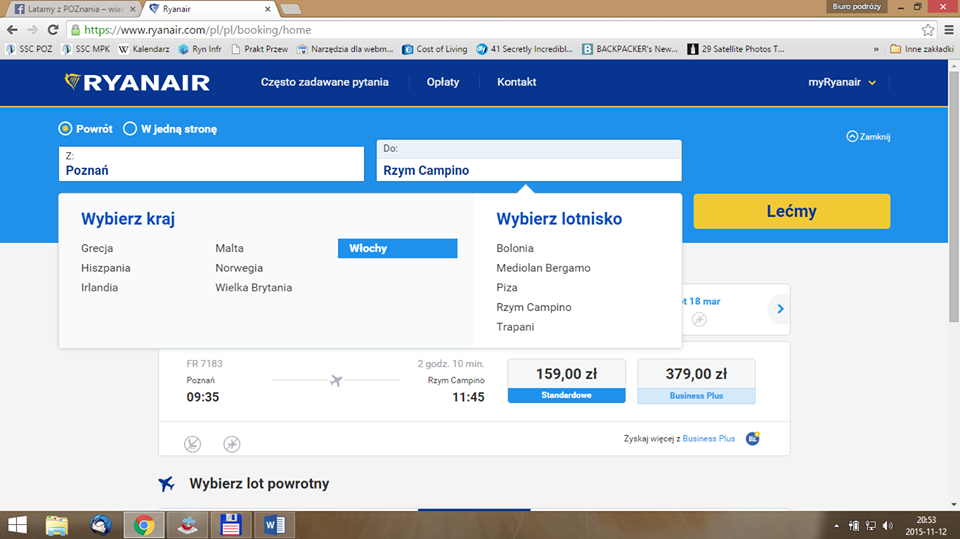The height and width of the screenshot is (539, 960).
Task: Select Mediolan Bergamo airport
Action: pyautogui.click(x=543, y=268)
